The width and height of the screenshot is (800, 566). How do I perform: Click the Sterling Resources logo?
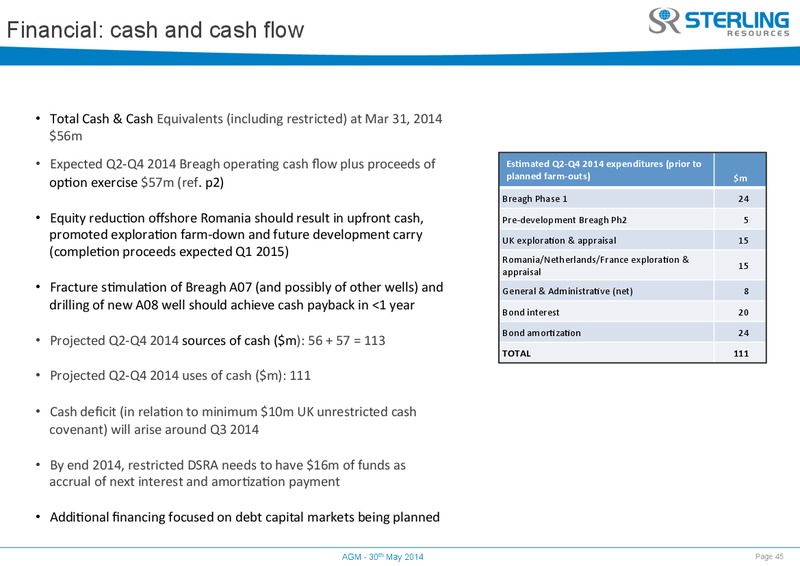(719, 22)
